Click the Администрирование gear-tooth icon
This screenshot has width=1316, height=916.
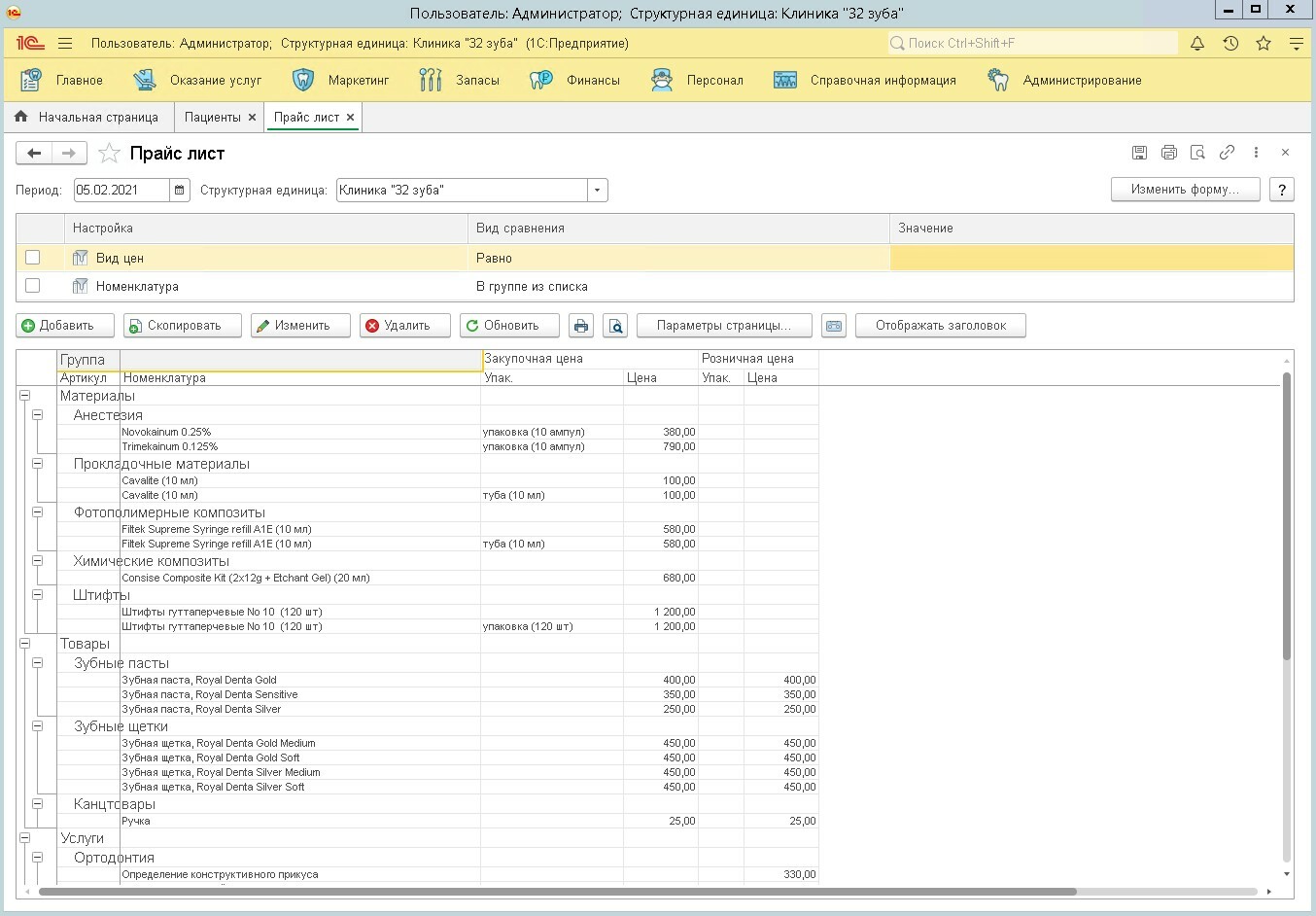click(x=998, y=80)
